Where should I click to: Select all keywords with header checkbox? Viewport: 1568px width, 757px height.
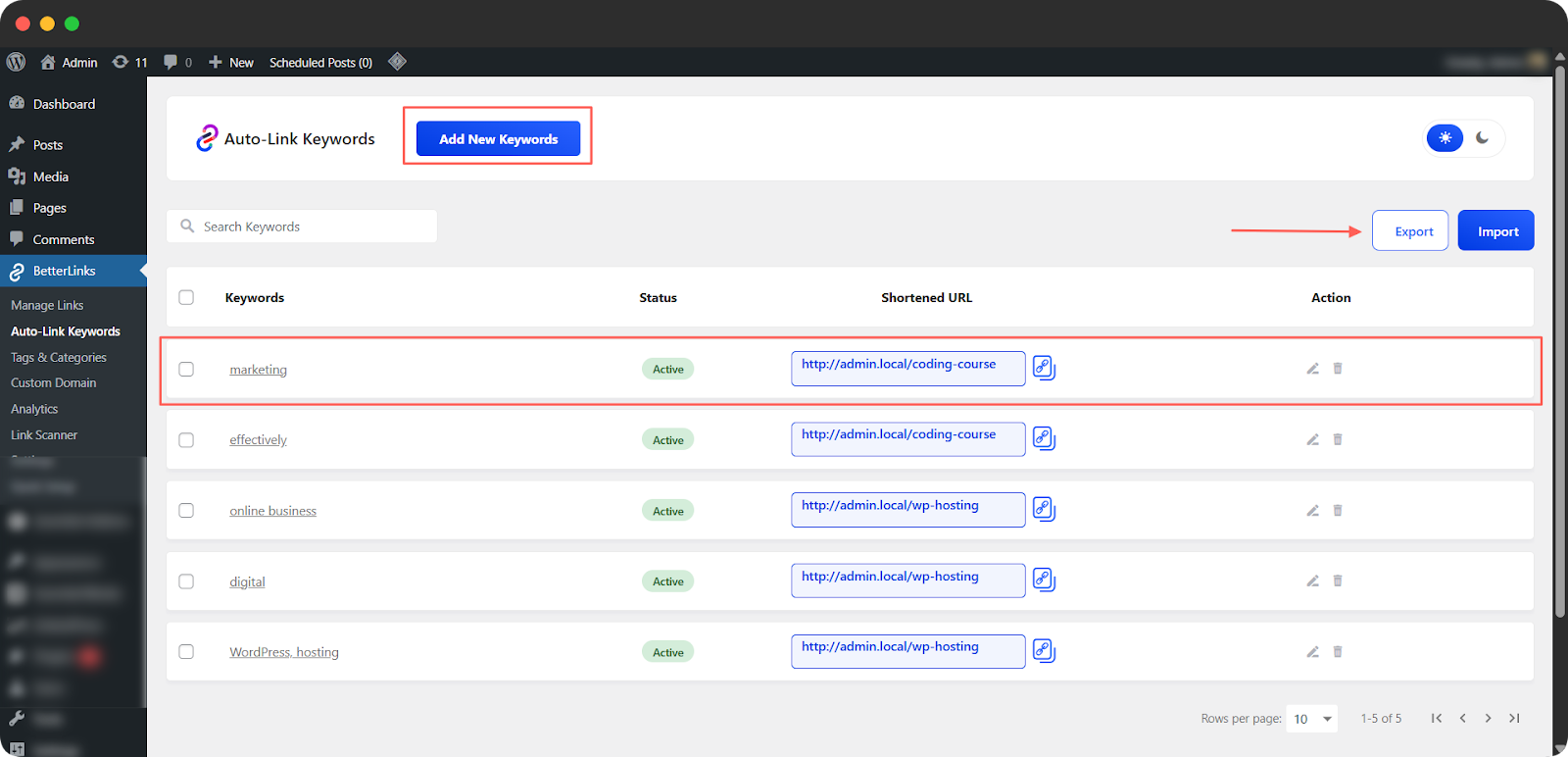[x=186, y=297]
